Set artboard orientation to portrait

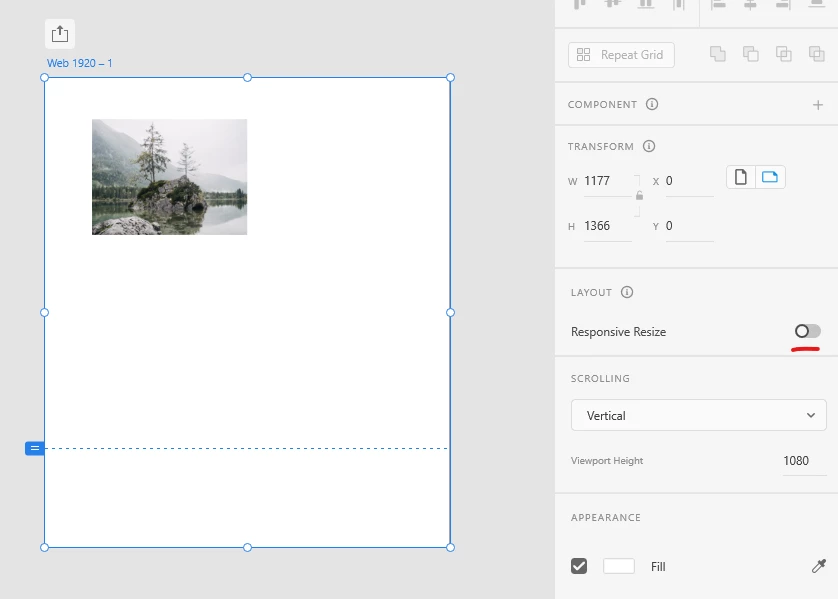(741, 177)
